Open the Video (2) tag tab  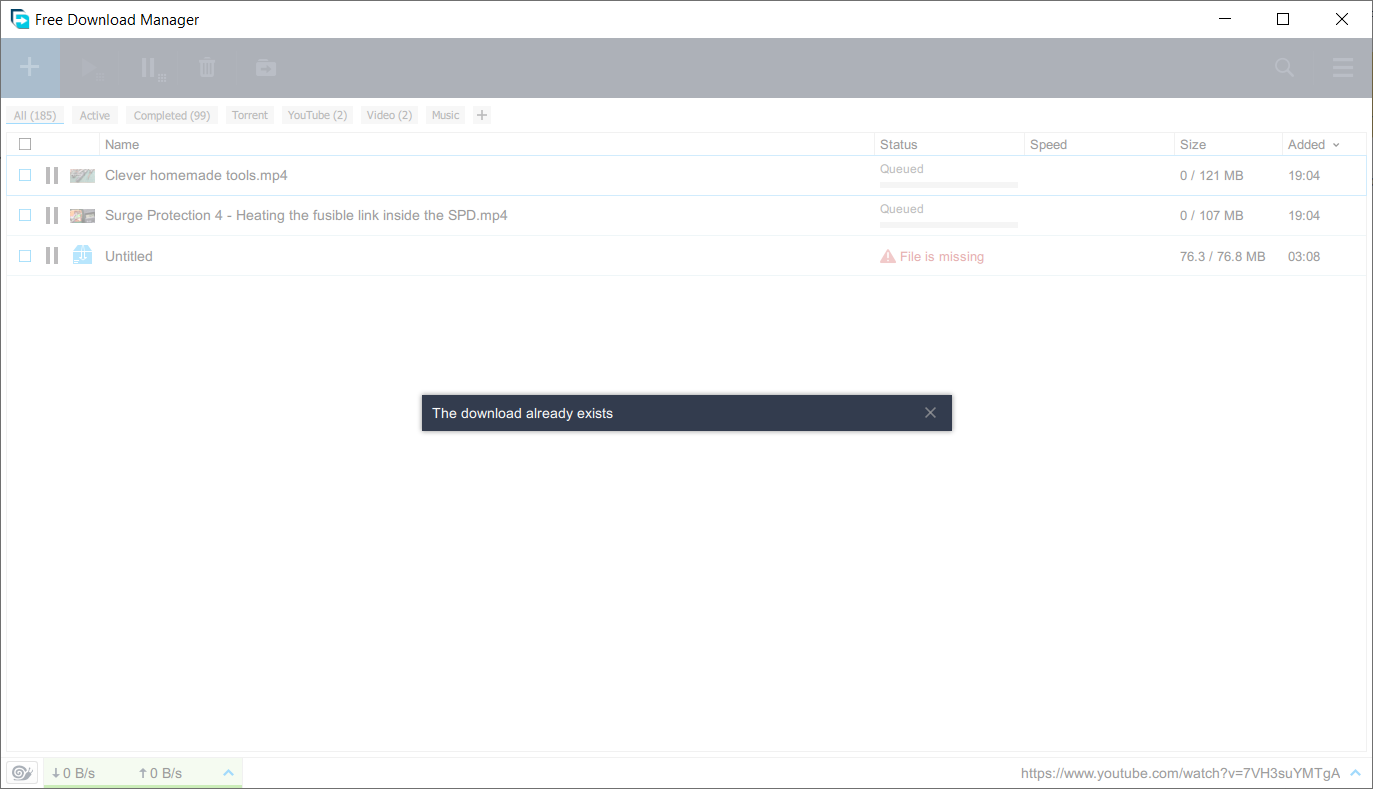tap(389, 115)
